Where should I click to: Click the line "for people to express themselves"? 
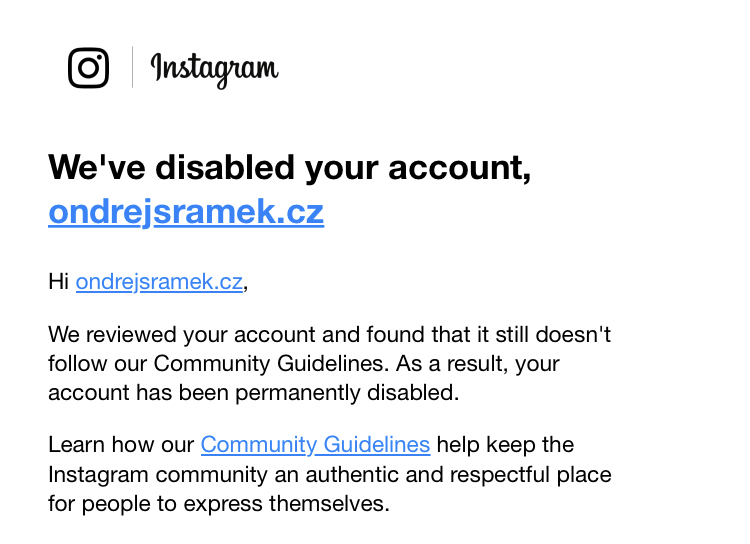click(219, 504)
